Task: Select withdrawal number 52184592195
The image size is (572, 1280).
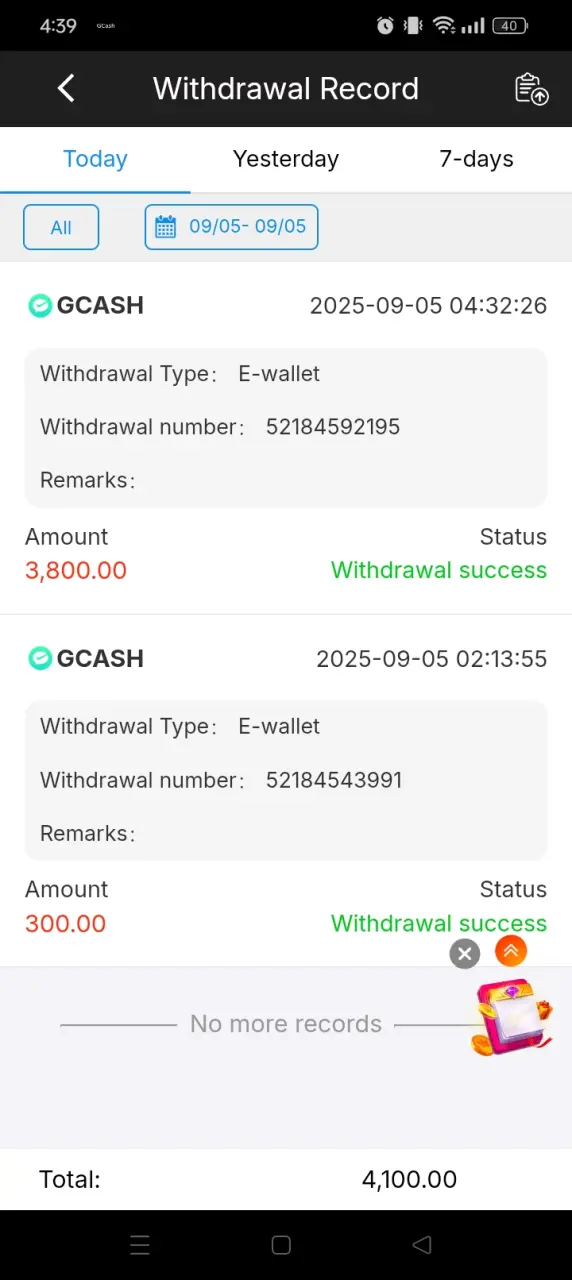Action: coord(333,427)
